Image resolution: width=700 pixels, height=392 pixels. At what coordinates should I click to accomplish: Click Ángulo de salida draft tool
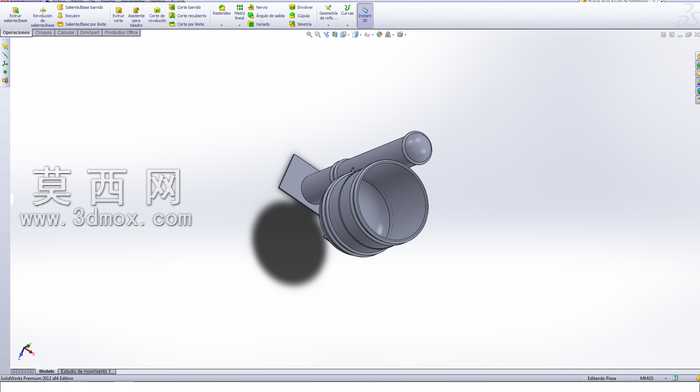click(267, 16)
